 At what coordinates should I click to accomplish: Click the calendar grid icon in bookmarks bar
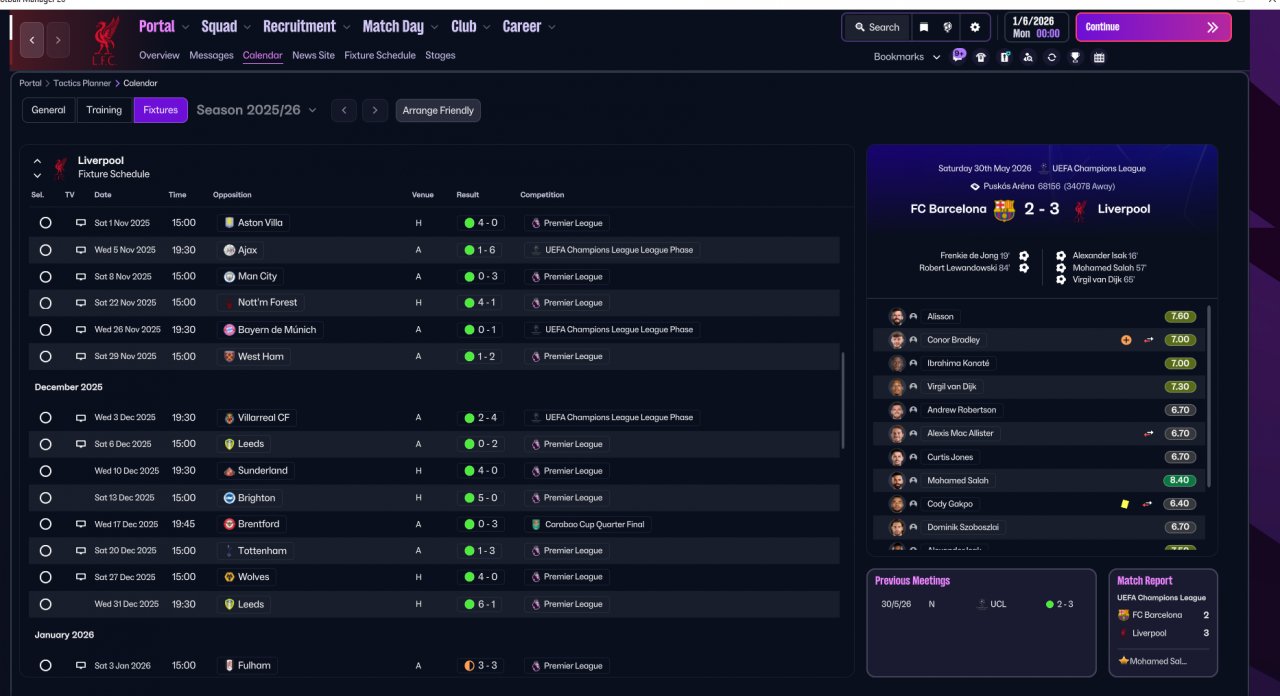[x=1099, y=57]
